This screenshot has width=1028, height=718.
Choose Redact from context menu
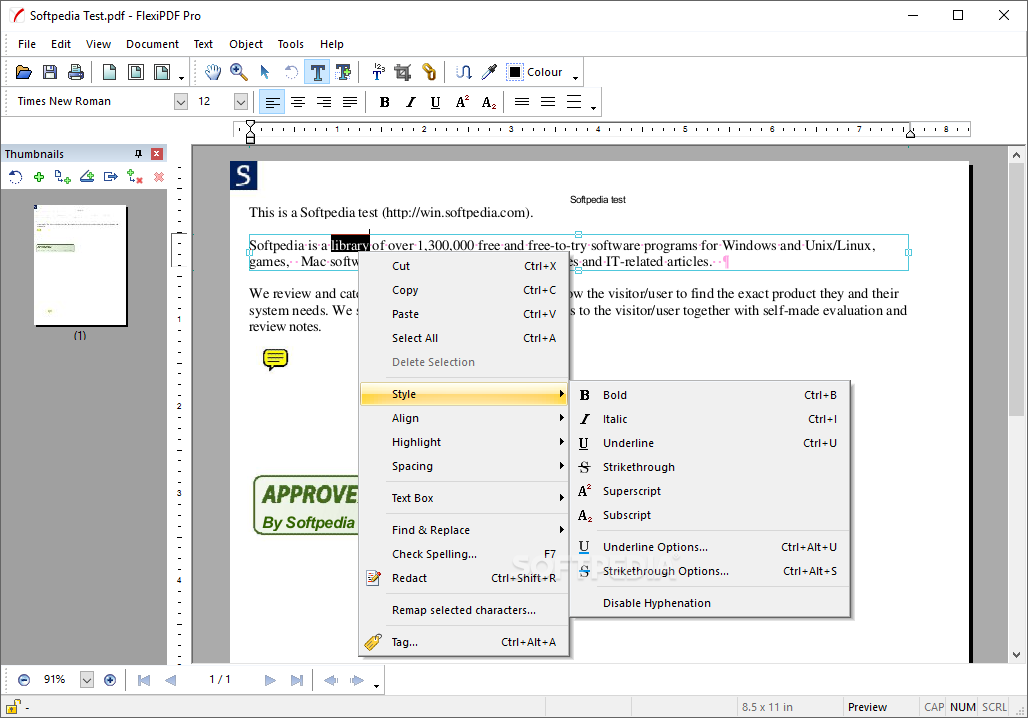(x=464, y=578)
